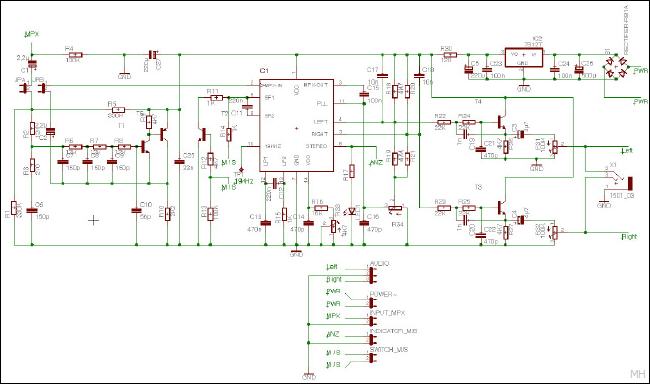
Task: Select transistor T4 in the left channel
Action: (x=501, y=122)
